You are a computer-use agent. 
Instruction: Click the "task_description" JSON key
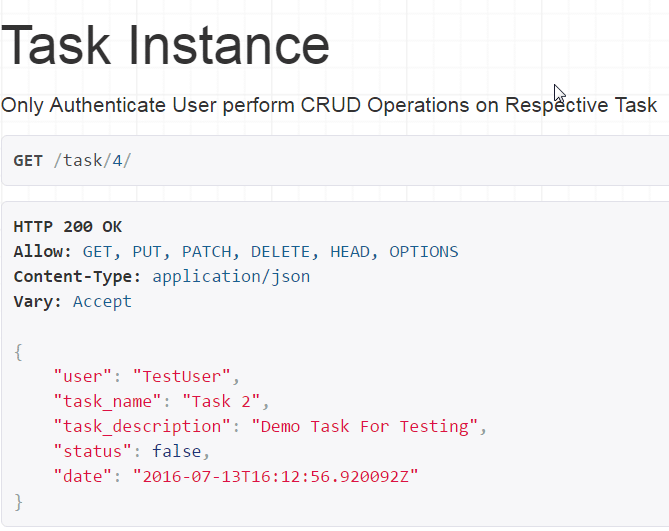[x=142, y=427]
